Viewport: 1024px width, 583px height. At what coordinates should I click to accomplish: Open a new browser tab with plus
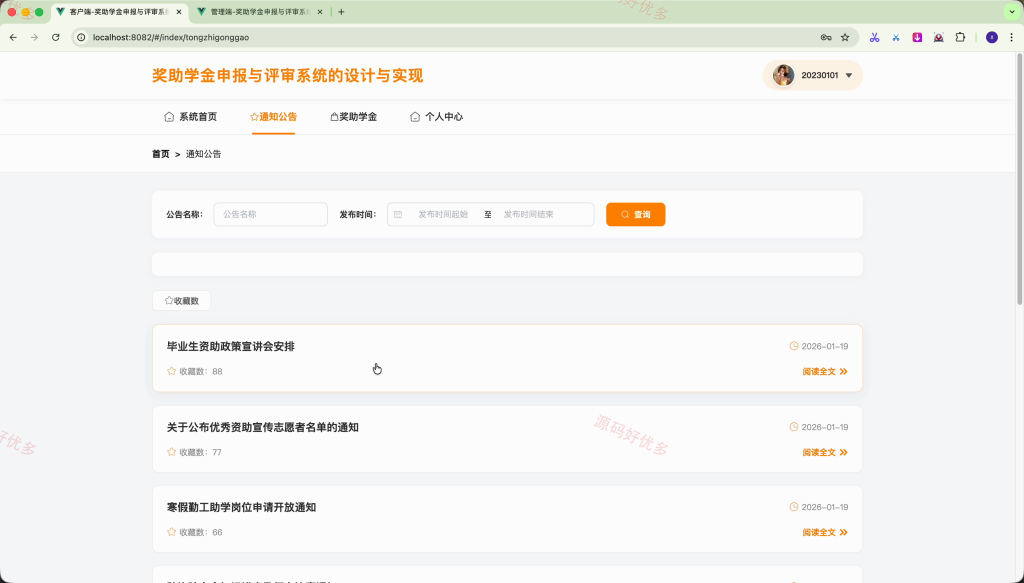point(341,12)
